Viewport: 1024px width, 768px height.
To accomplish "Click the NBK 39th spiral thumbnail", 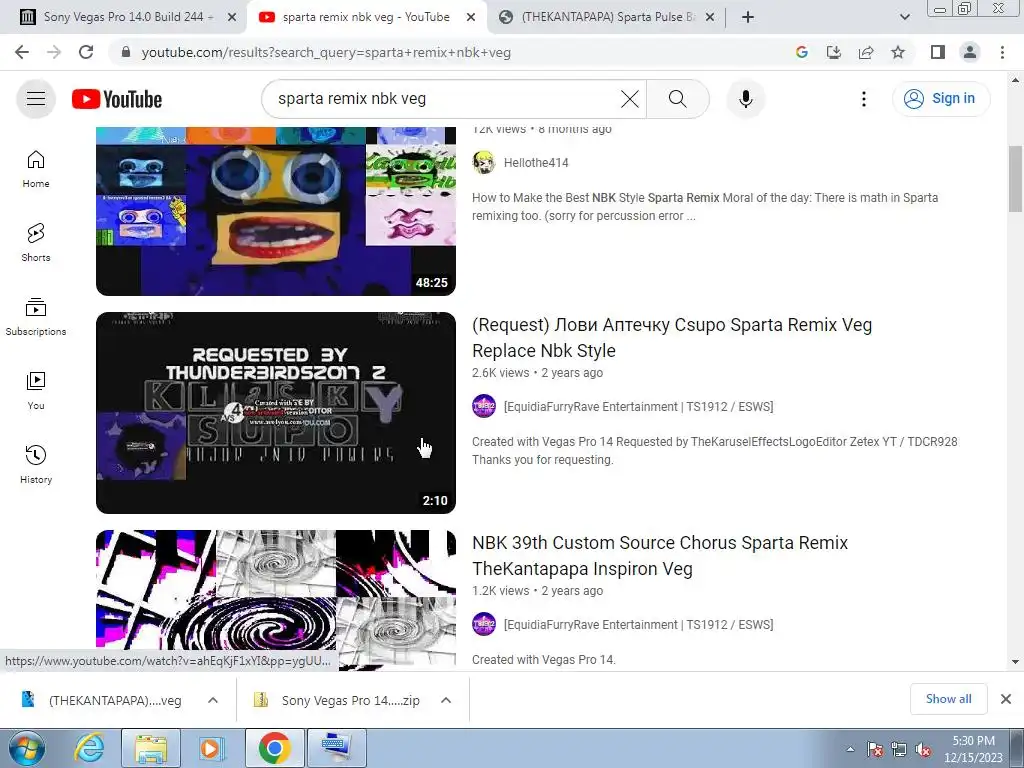I will click(x=276, y=600).
